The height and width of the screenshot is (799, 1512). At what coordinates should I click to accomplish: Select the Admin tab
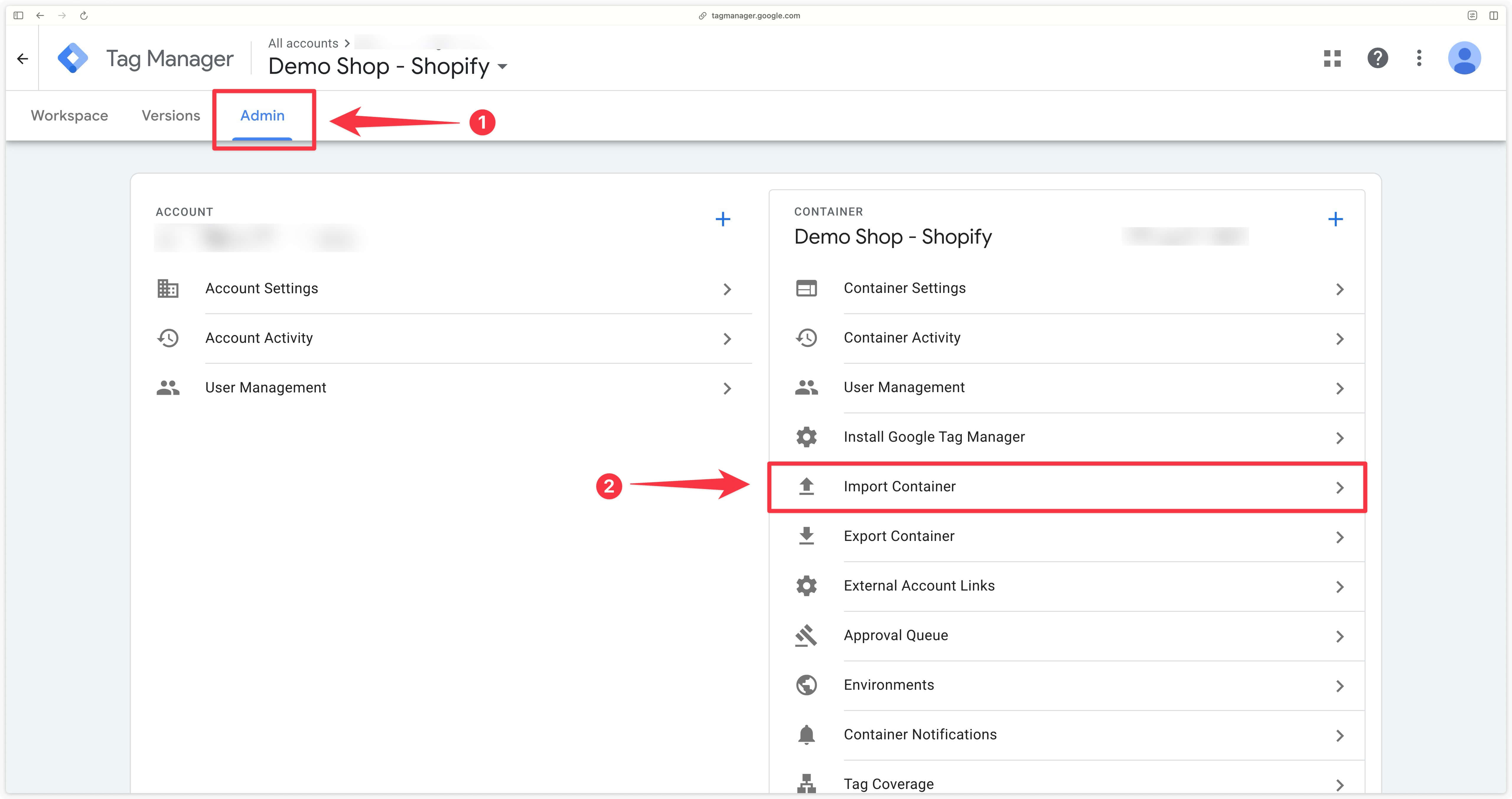click(x=262, y=116)
